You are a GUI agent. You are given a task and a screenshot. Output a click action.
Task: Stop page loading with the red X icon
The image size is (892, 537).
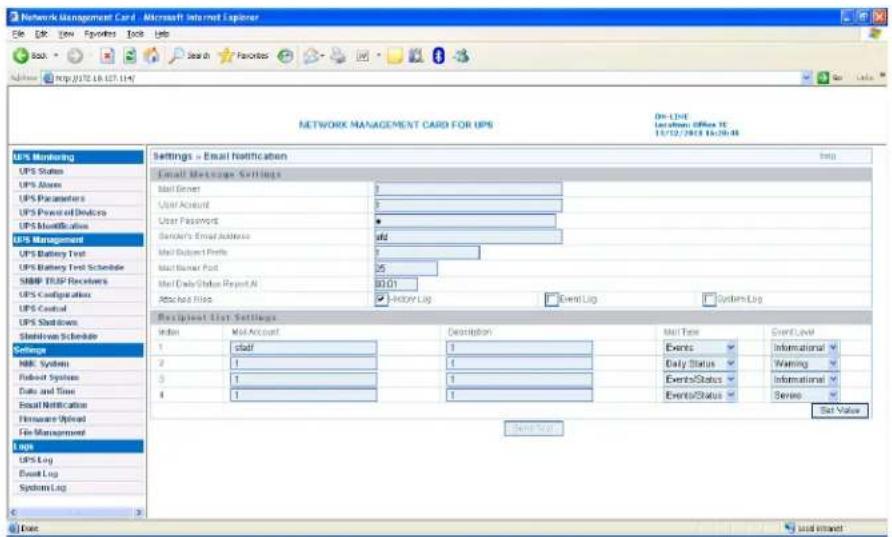point(108,56)
